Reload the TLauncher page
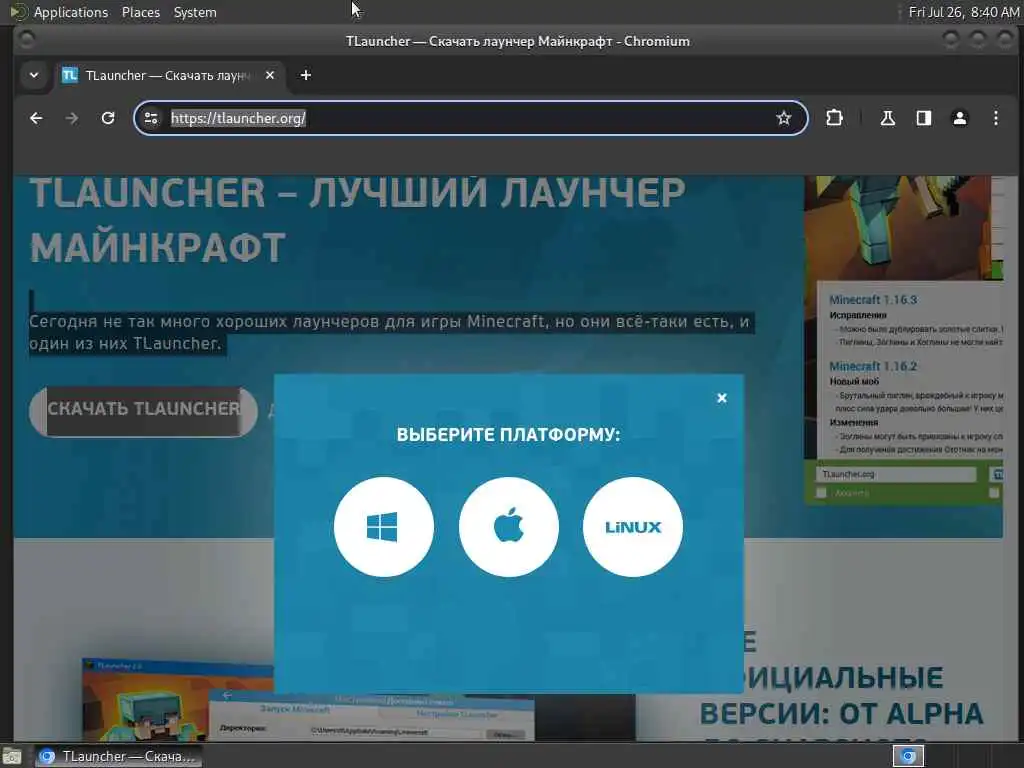This screenshot has height=768, width=1024. click(108, 118)
